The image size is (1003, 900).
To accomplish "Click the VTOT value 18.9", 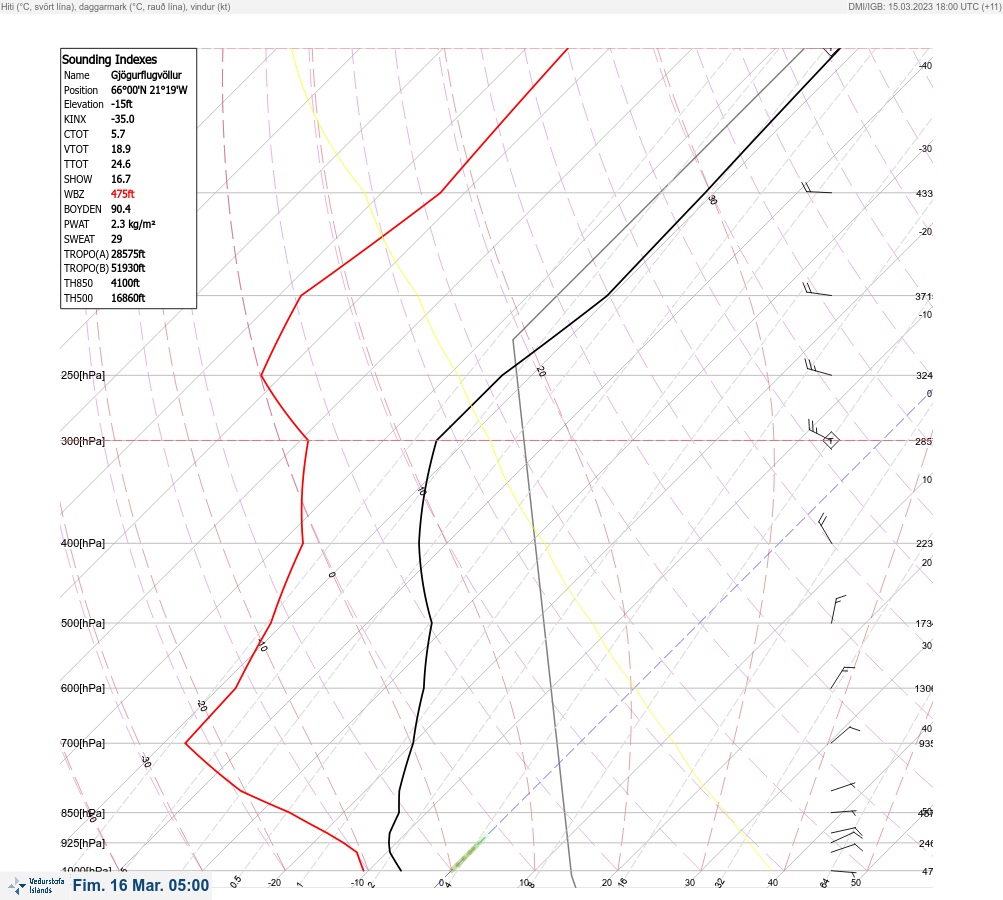I will coord(121,149).
